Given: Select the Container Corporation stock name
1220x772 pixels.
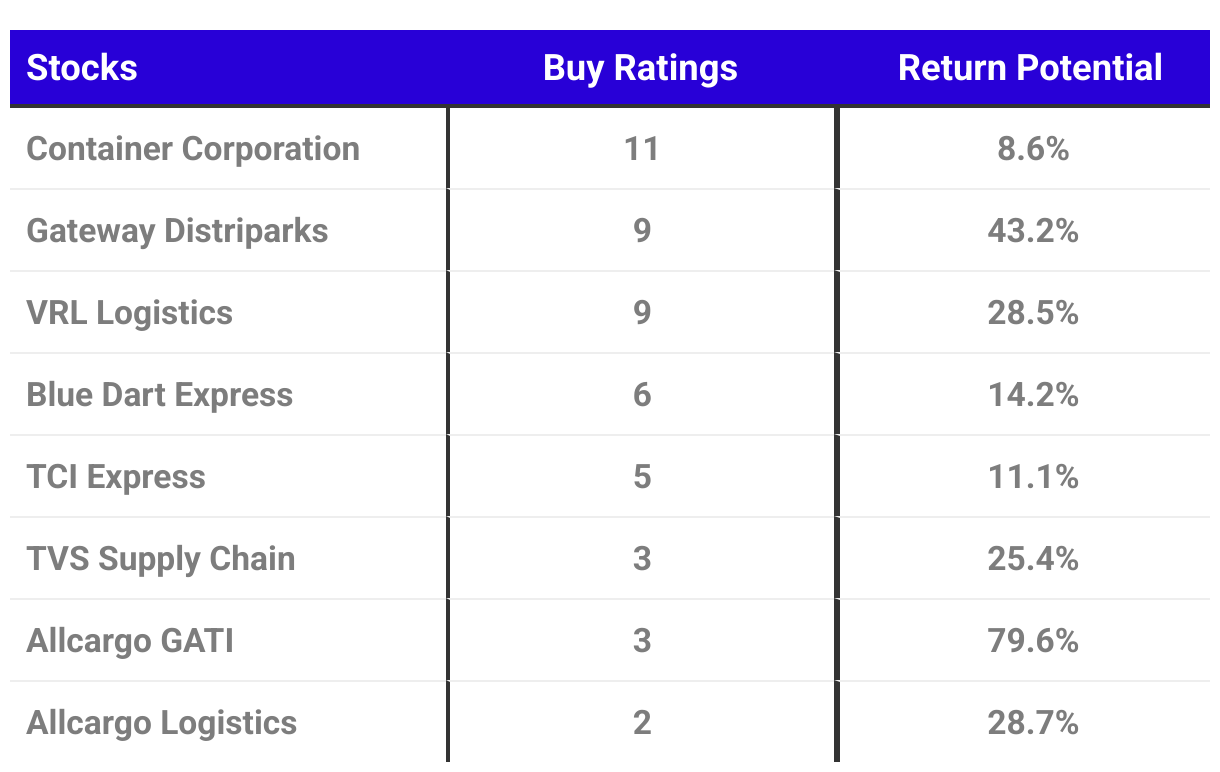Looking at the screenshot, I should click(193, 149).
